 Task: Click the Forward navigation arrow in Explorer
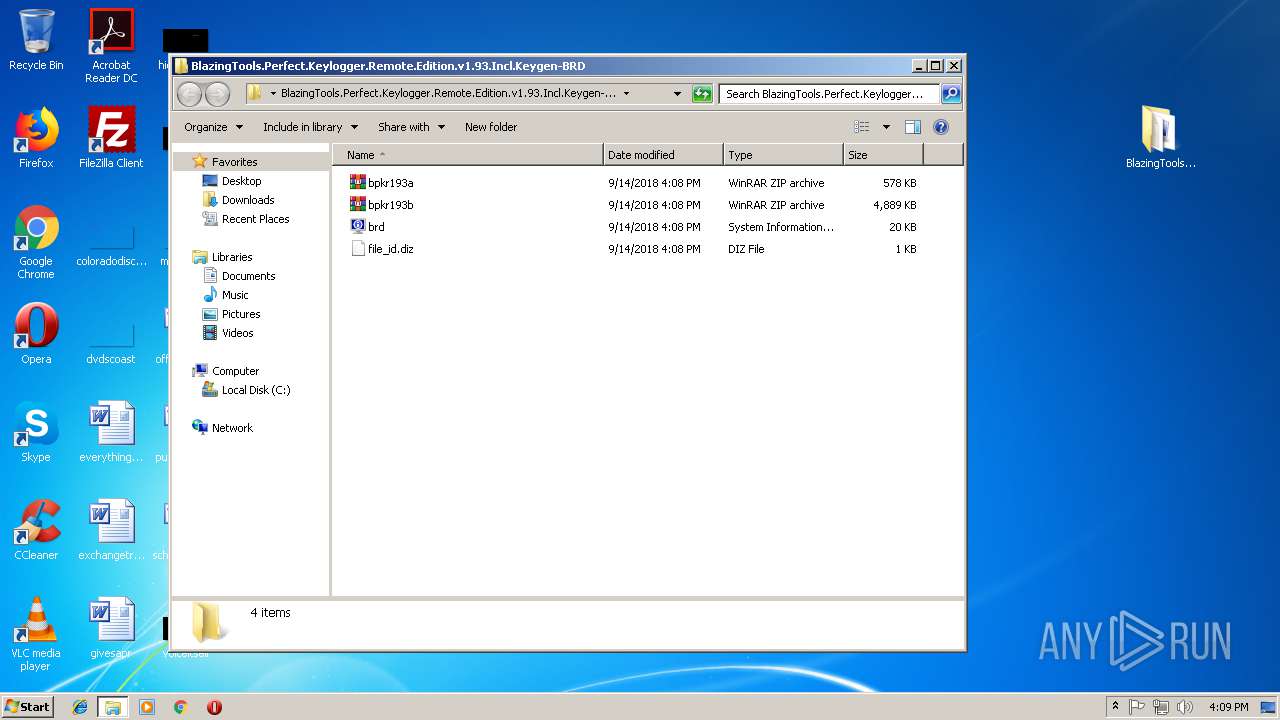pos(217,94)
